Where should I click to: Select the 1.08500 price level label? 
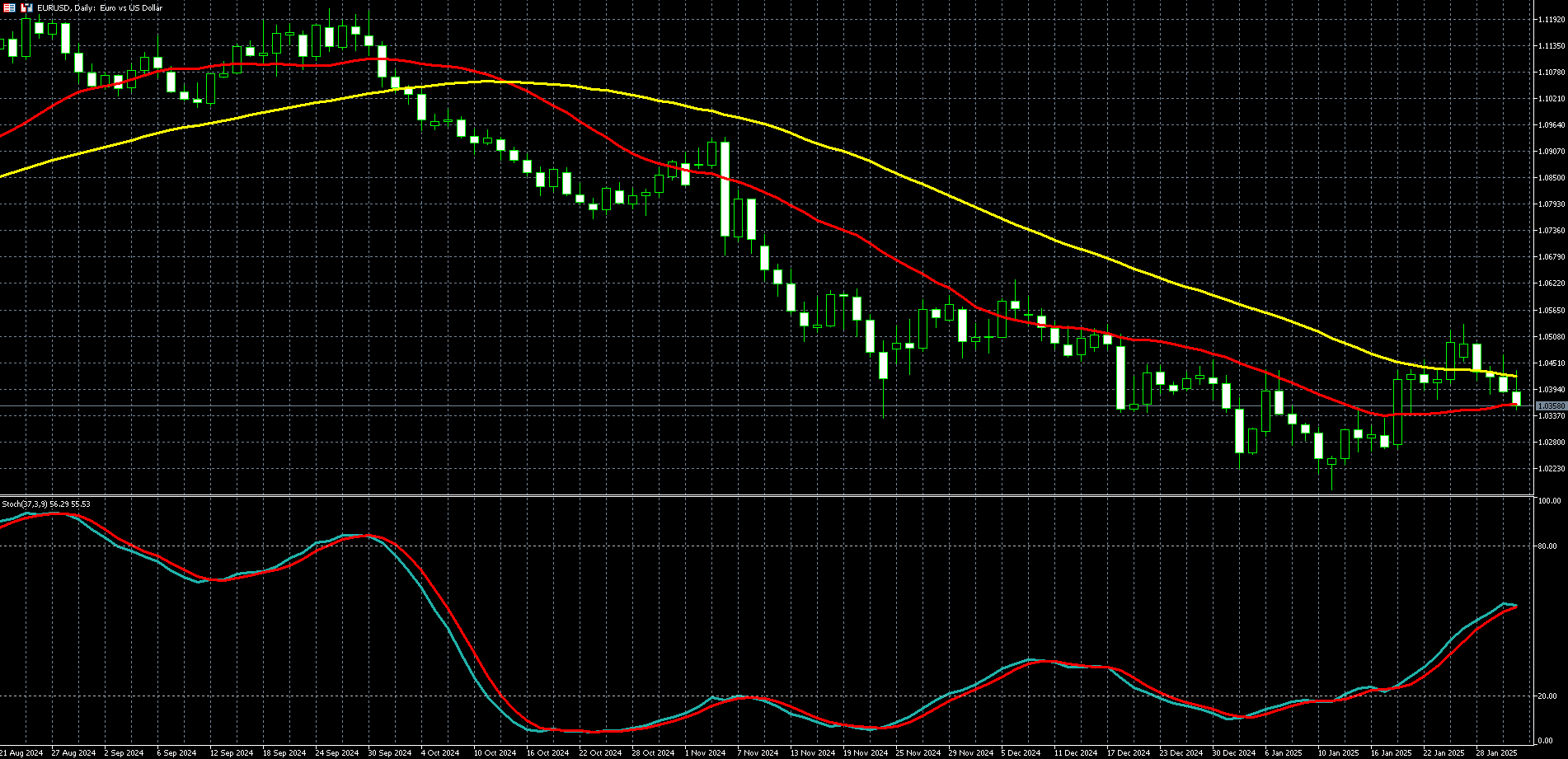1551,178
